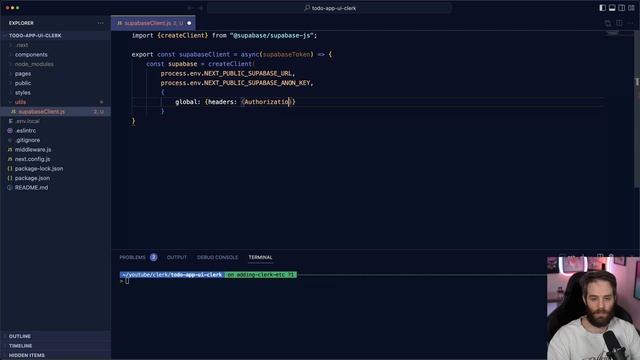Screen dimensions: 640x360
Task: Select the supabaseClient.js editor tab
Action: (153, 23)
